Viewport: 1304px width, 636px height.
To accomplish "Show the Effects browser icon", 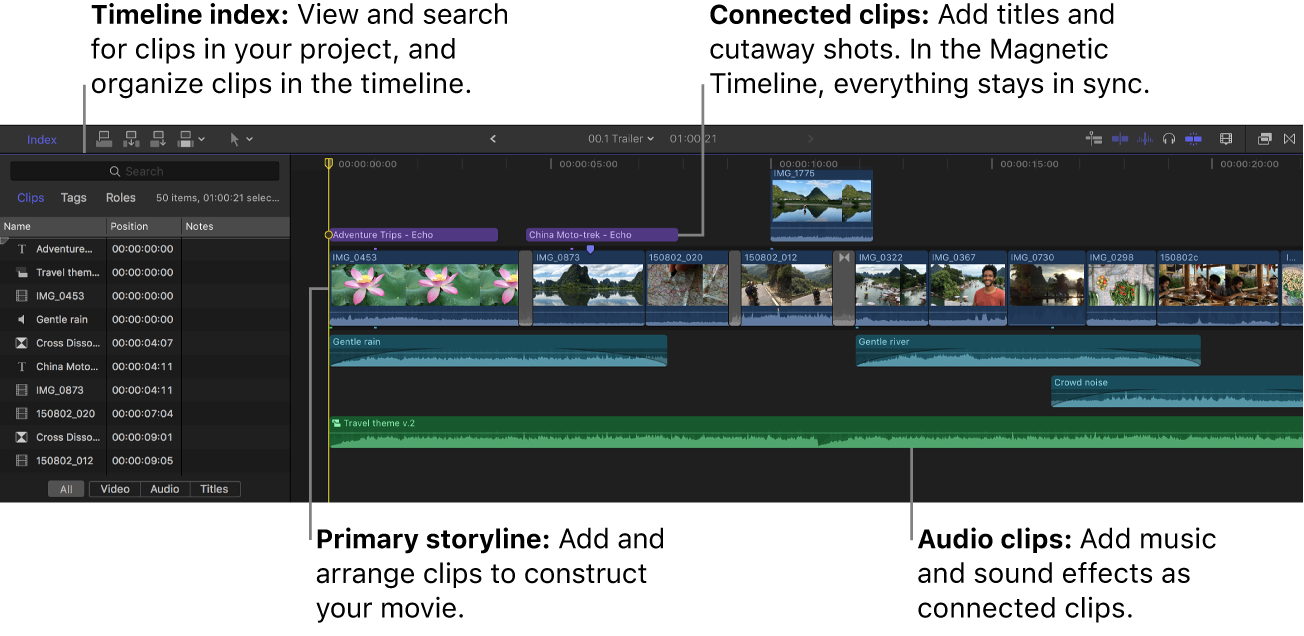I will point(1265,139).
